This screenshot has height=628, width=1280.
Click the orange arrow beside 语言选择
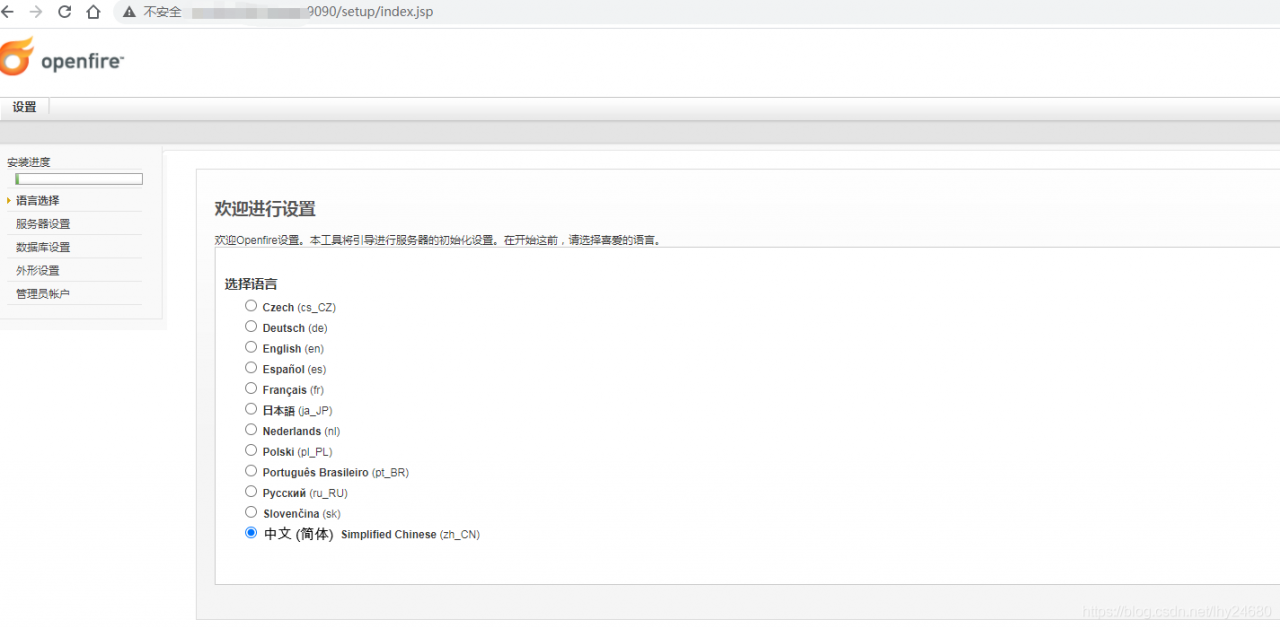tap(8, 201)
